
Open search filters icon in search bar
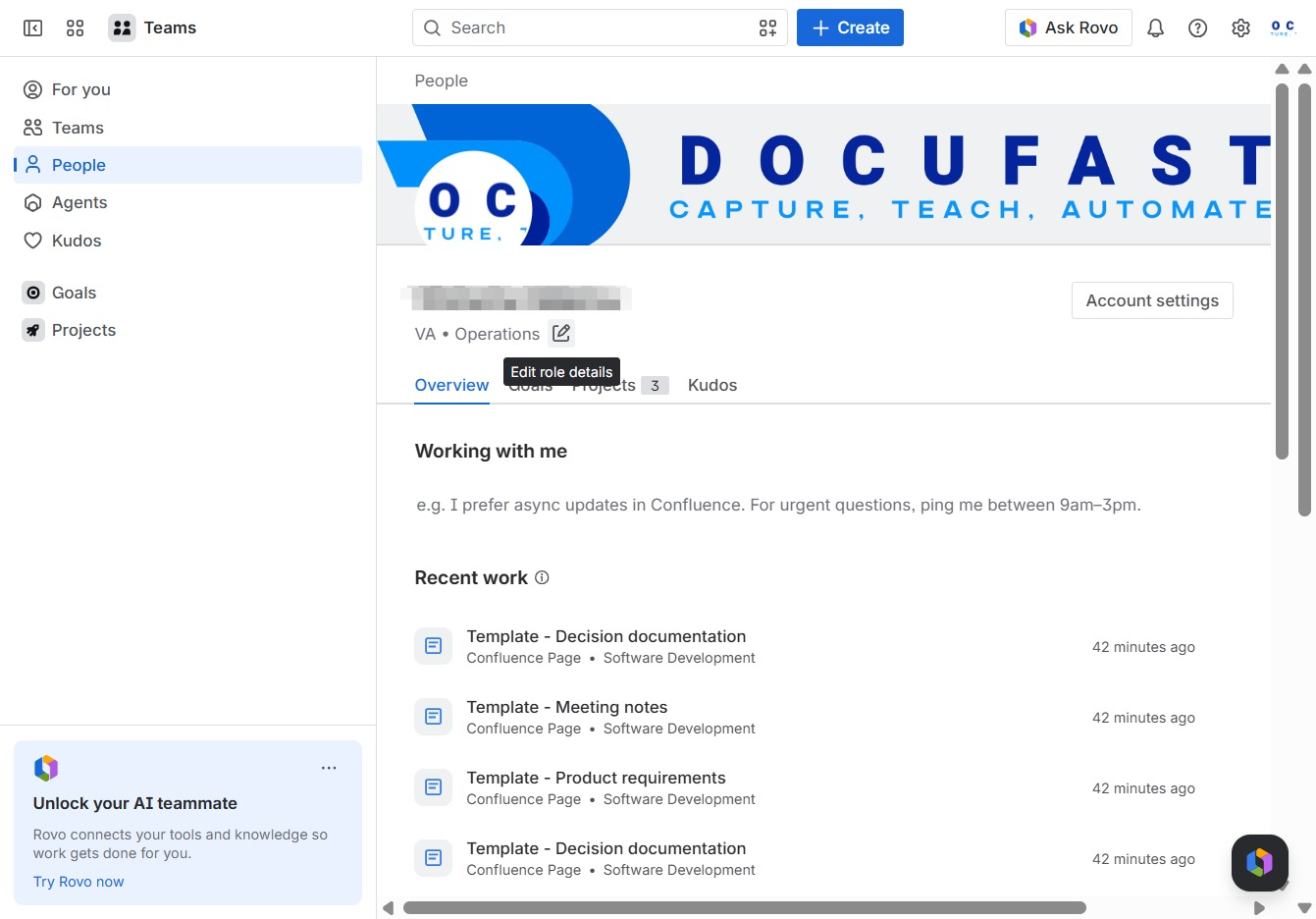[x=767, y=28]
